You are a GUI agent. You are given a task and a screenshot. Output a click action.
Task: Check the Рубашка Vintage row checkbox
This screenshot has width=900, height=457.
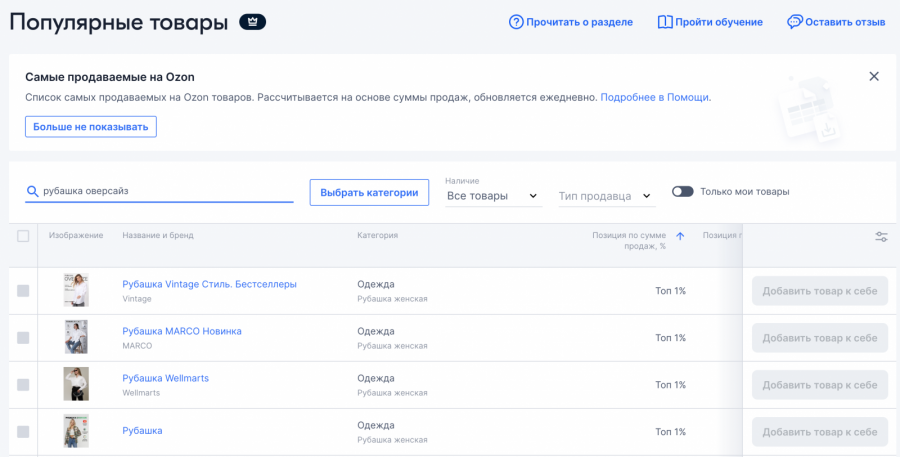(23, 291)
